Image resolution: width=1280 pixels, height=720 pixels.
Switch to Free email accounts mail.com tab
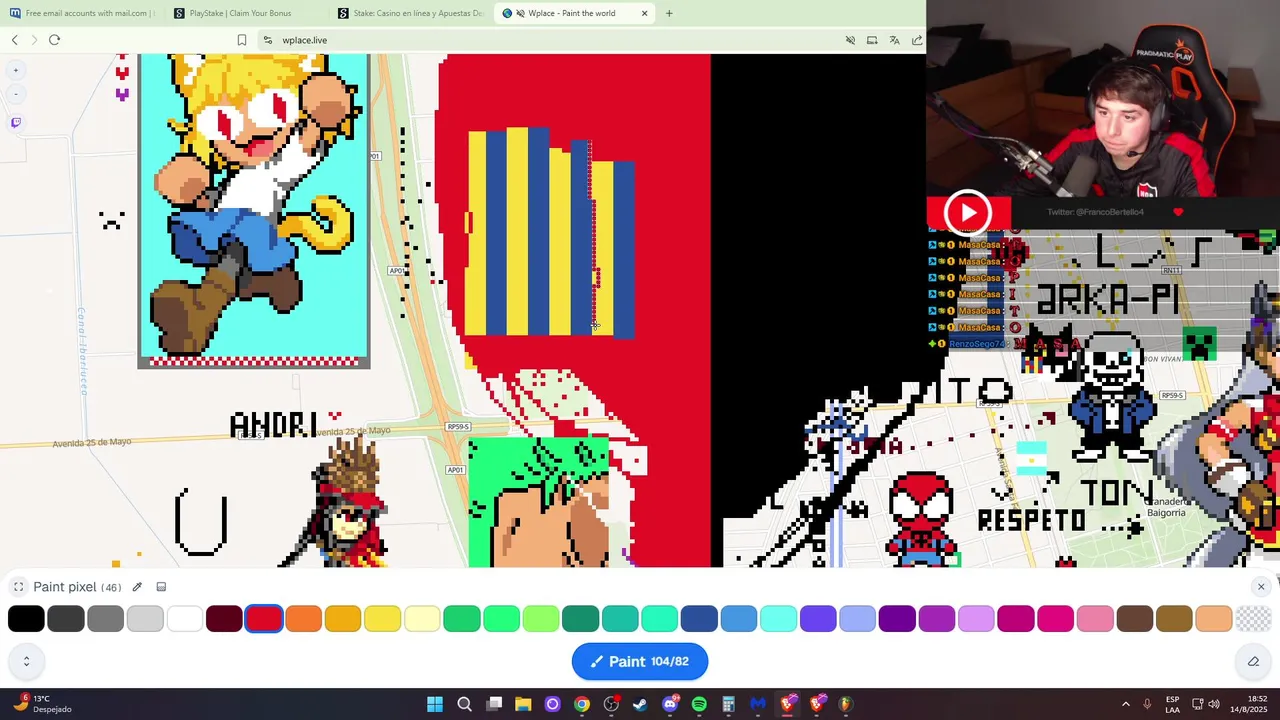click(x=82, y=13)
